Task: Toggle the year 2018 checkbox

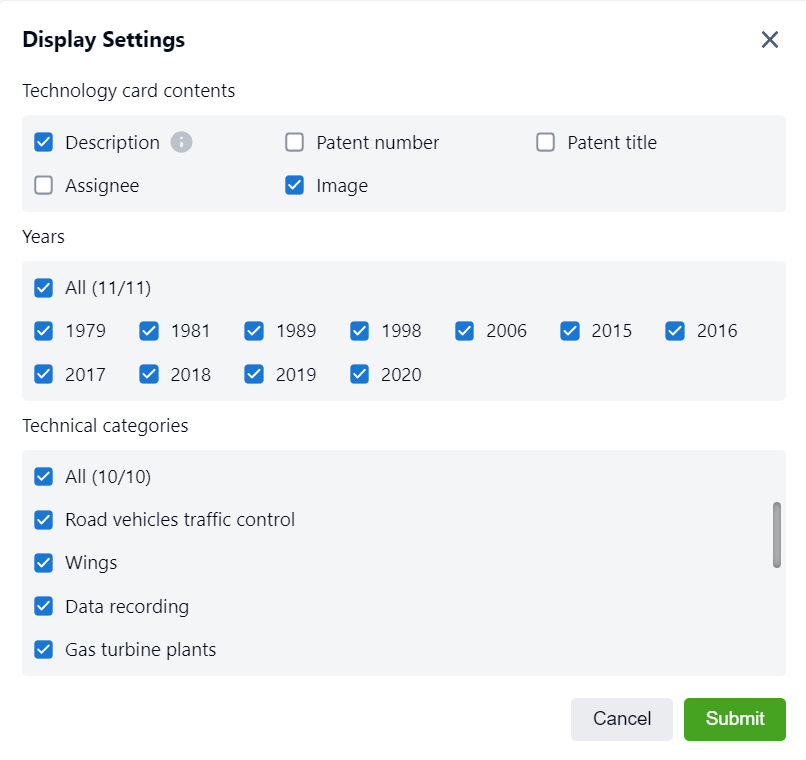Action: [149, 374]
